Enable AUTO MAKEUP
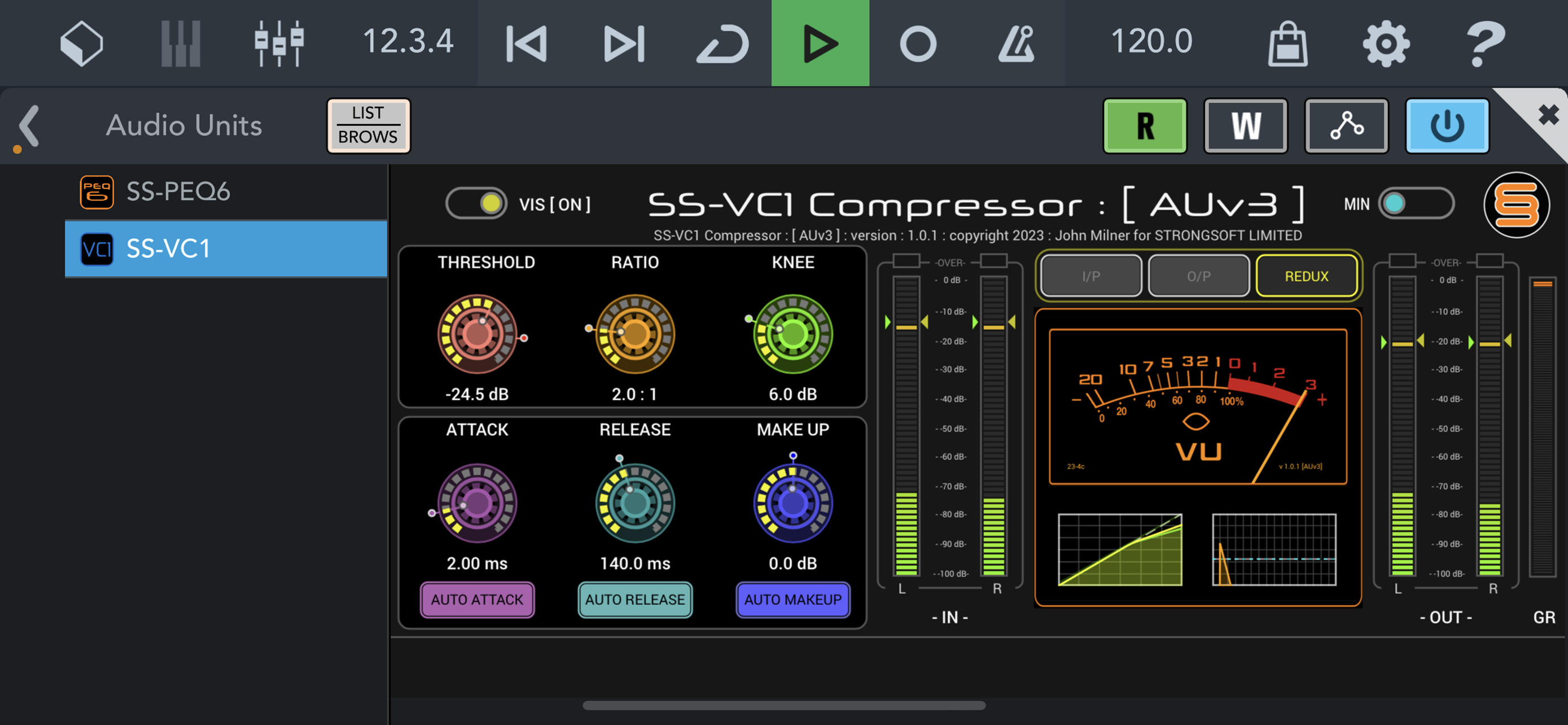Image resolution: width=1568 pixels, height=725 pixels. [x=792, y=600]
